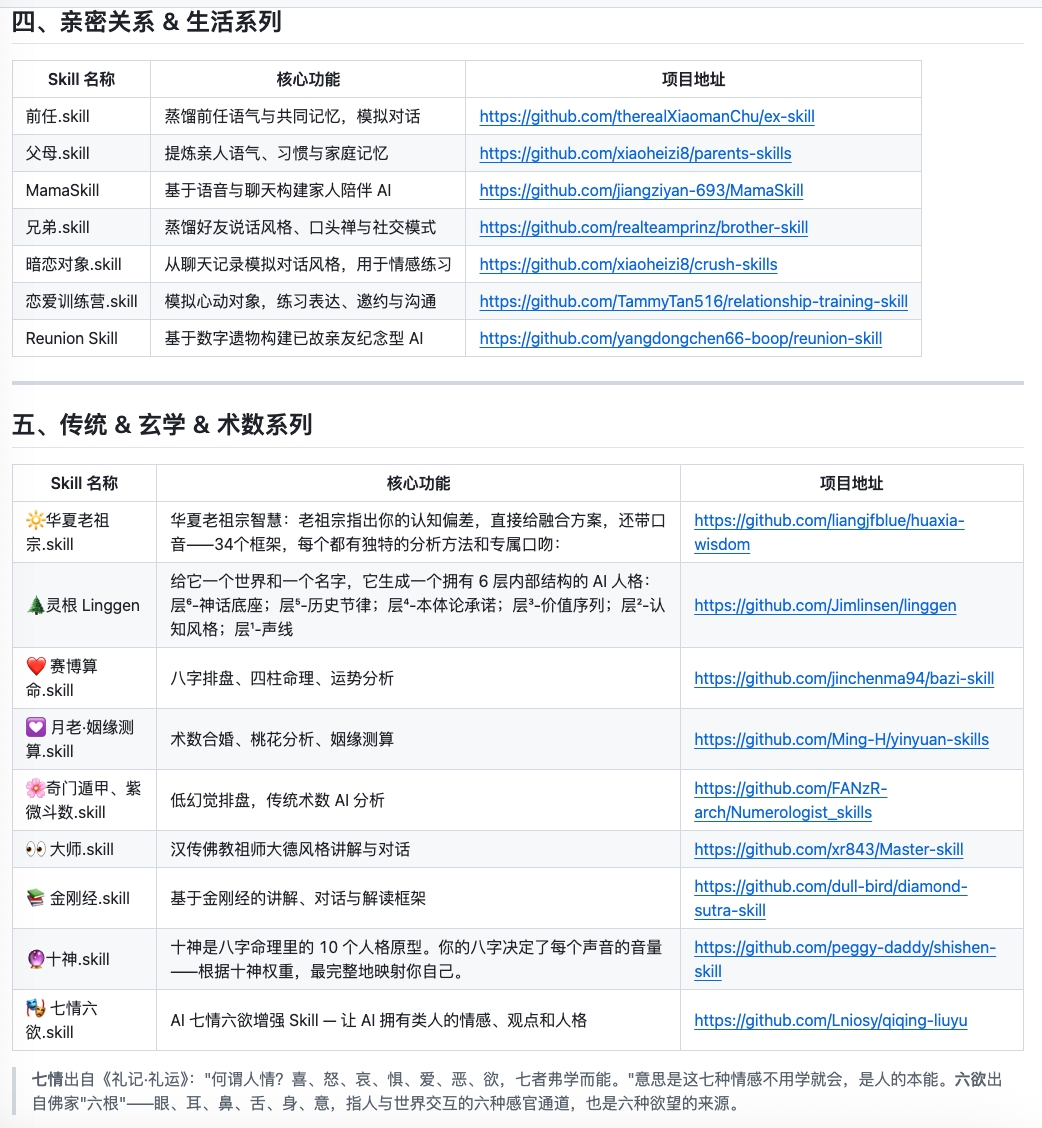Open the peggy-daddy/shishen-skill GitHub link
1042x1128 pixels.
[845, 959]
